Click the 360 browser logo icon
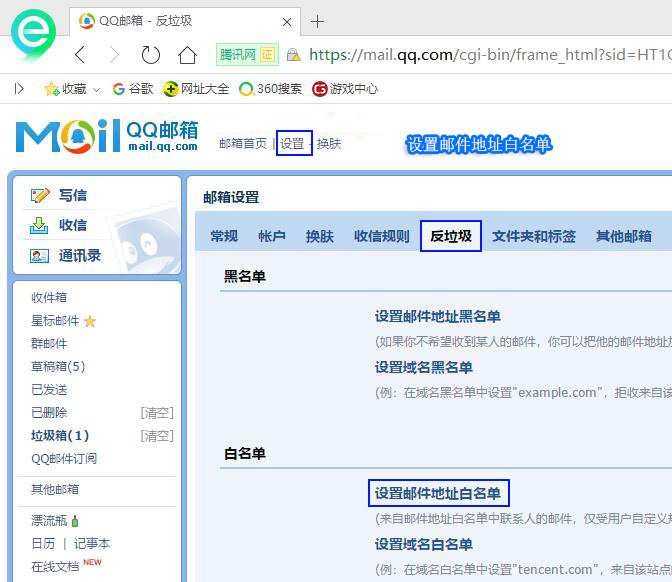 (33, 35)
